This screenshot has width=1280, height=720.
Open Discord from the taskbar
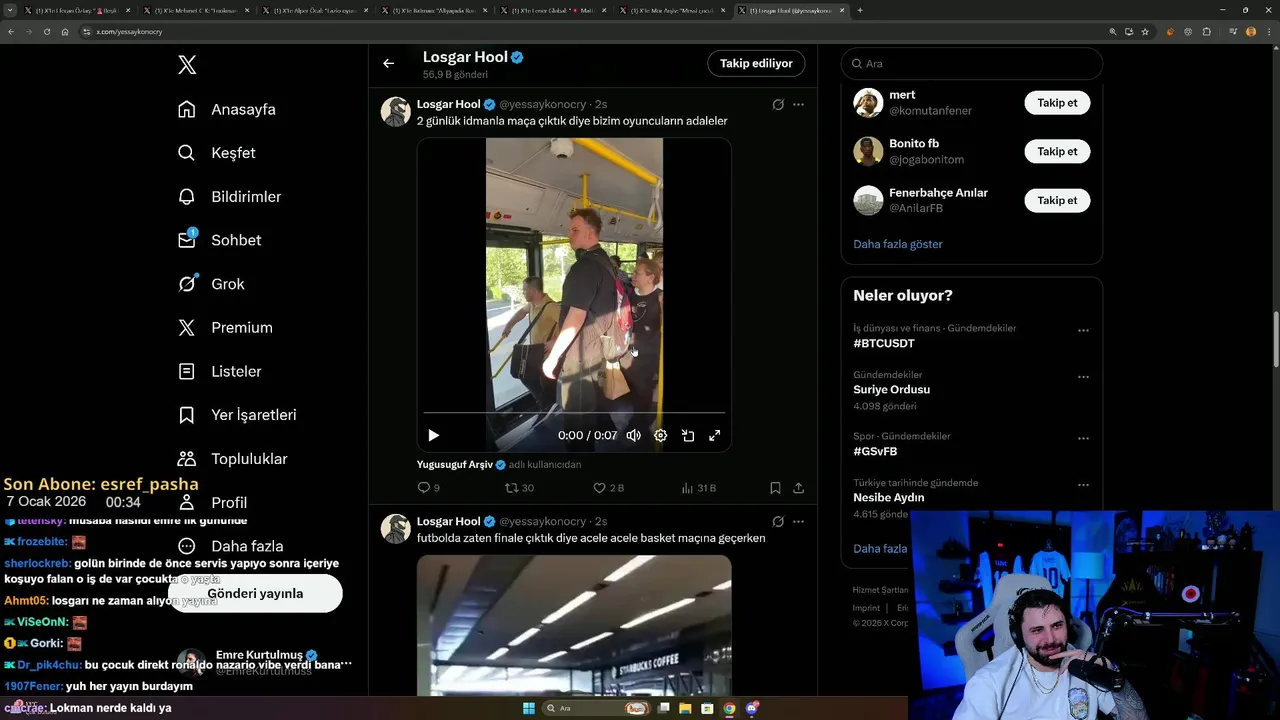click(x=752, y=708)
